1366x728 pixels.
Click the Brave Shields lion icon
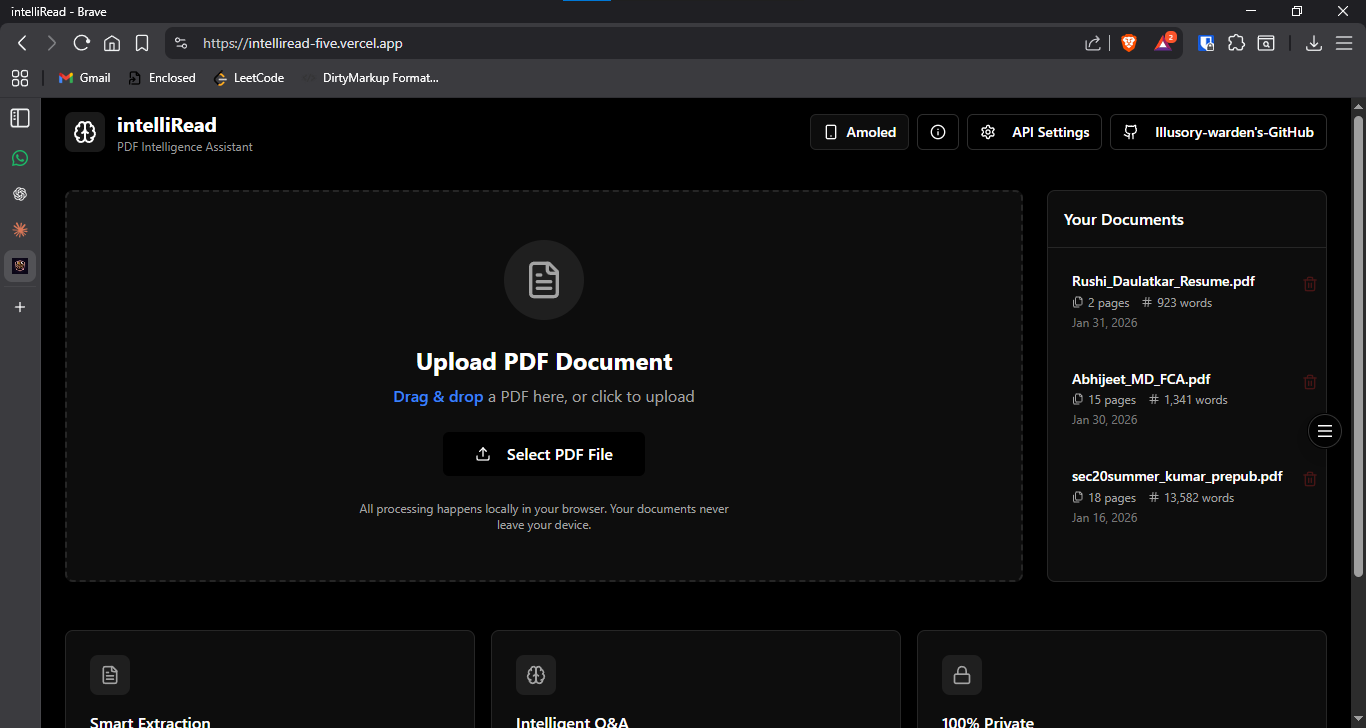(x=1129, y=43)
